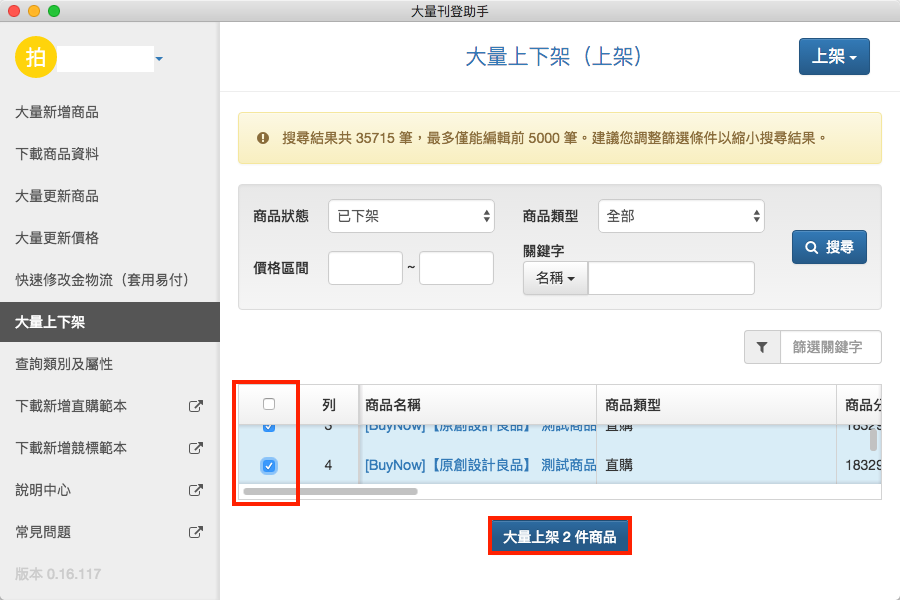The width and height of the screenshot is (900, 600).
Task: Click the horizontal scrollbar under the table
Action: 330,491
